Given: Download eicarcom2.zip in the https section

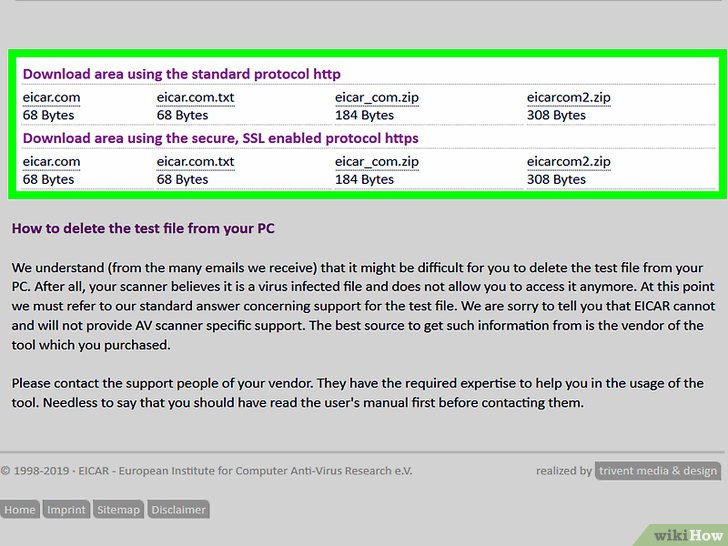Looking at the screenshot, I should 569,162.
